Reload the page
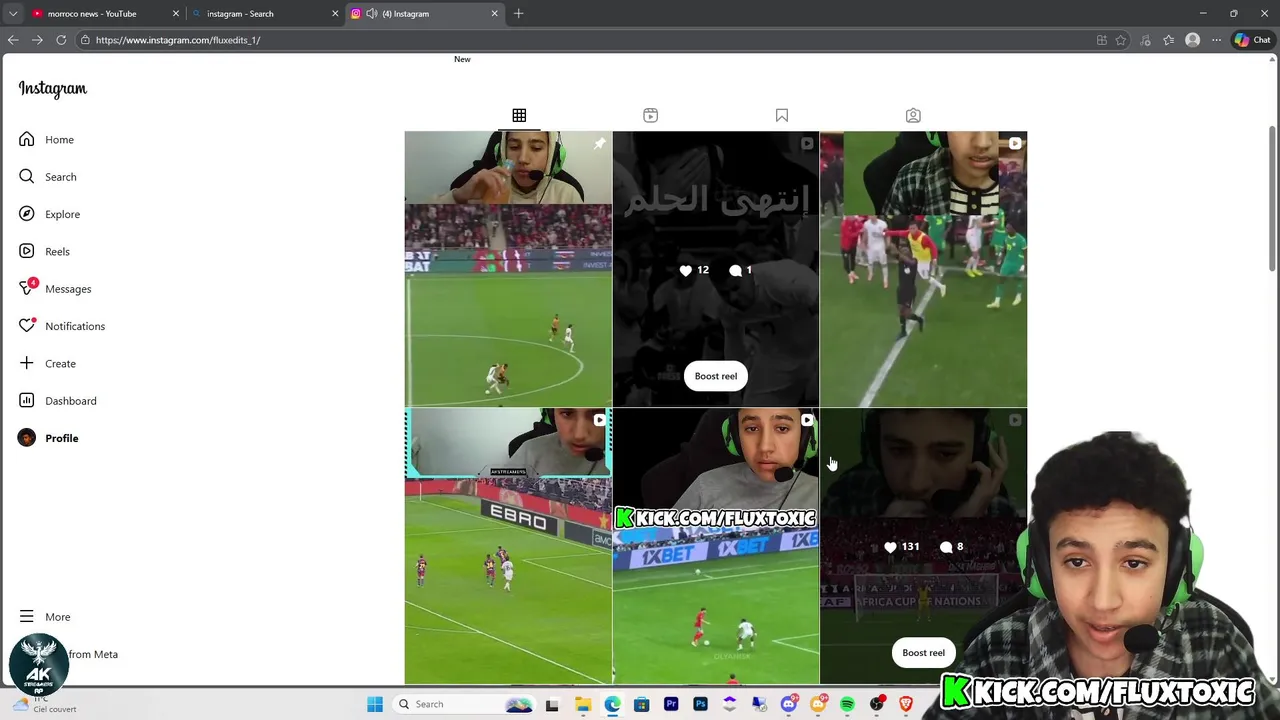The width and height of the screenshot is (1280, 720). [61, 40]
